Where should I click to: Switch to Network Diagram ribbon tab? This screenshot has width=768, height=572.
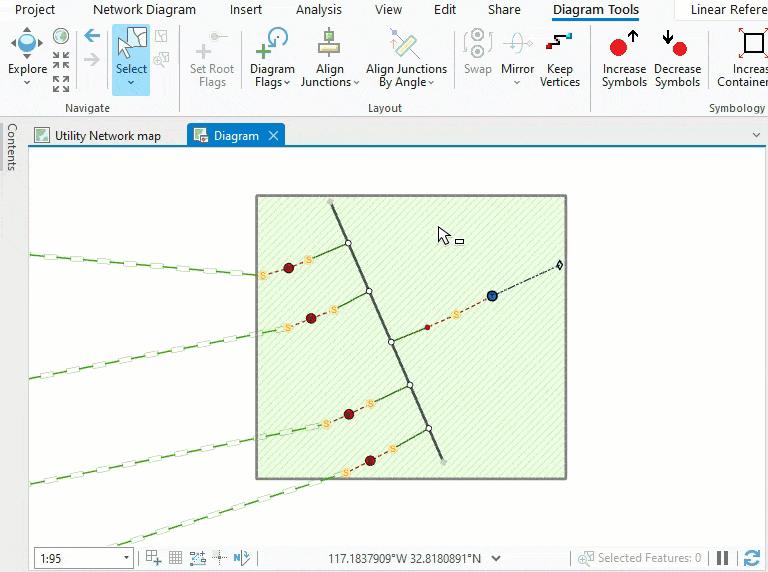(144, 9)
